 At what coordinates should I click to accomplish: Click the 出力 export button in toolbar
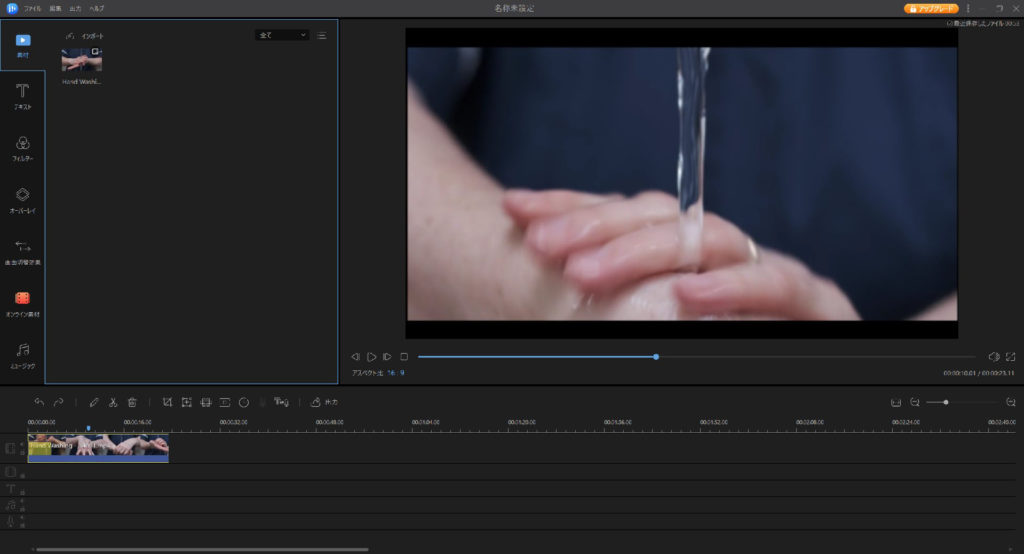click(324, 402)
